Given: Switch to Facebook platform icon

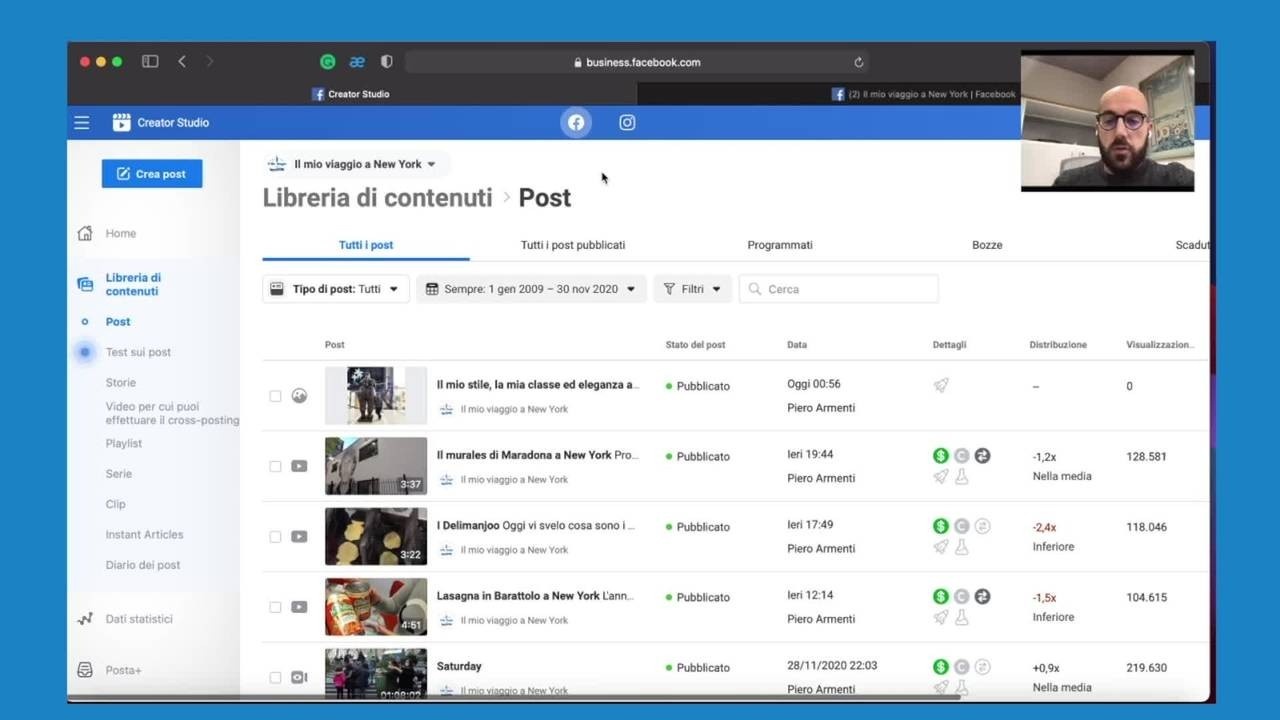Looking at the screenshot, I should (576, 123).
